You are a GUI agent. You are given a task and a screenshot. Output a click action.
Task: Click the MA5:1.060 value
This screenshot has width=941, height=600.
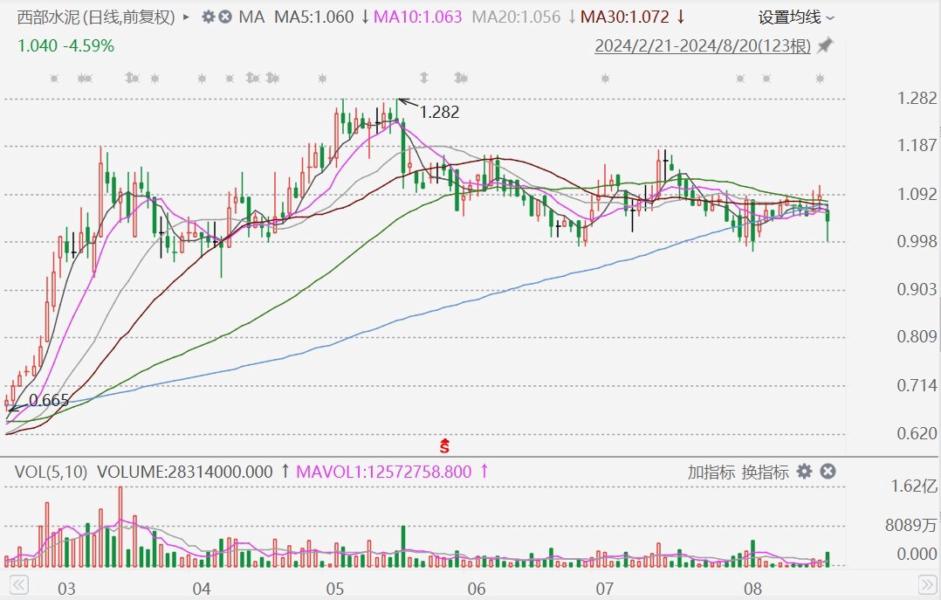(x=314, y=17)
